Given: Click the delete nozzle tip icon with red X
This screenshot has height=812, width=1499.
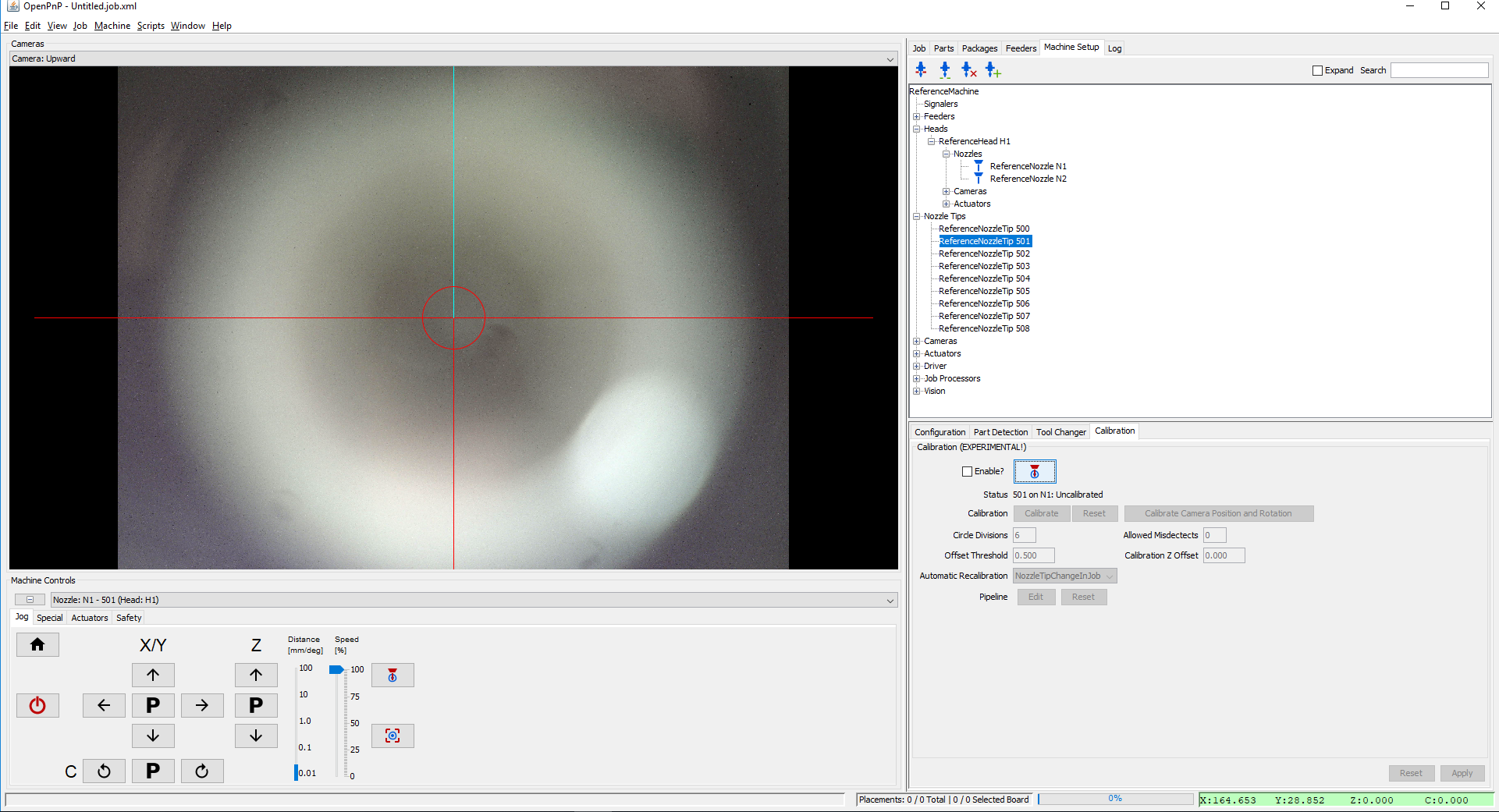Looking at the screenshot, I should (x=970, y=69).
